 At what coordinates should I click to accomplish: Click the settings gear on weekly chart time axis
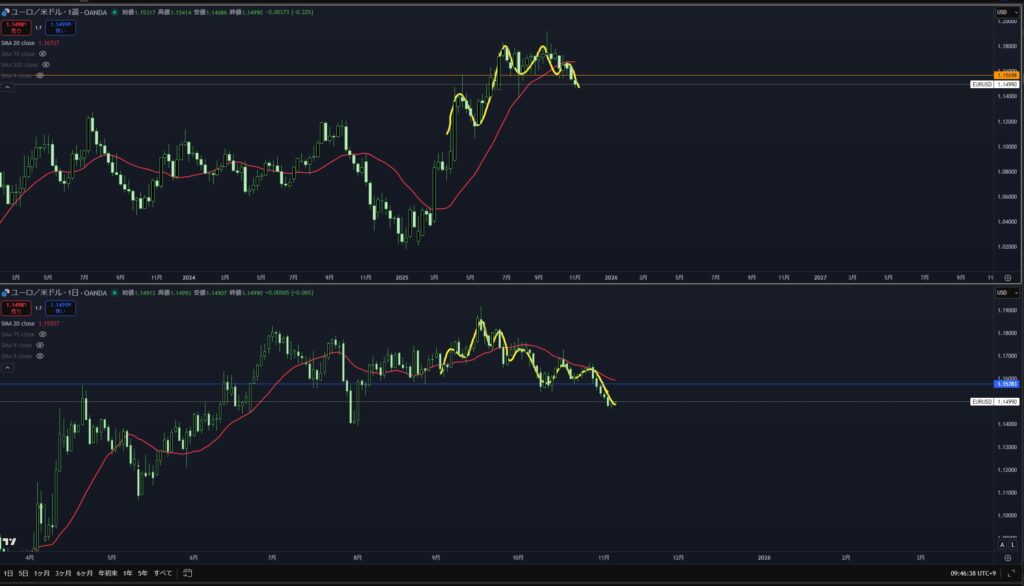(x=1007, y=277)
